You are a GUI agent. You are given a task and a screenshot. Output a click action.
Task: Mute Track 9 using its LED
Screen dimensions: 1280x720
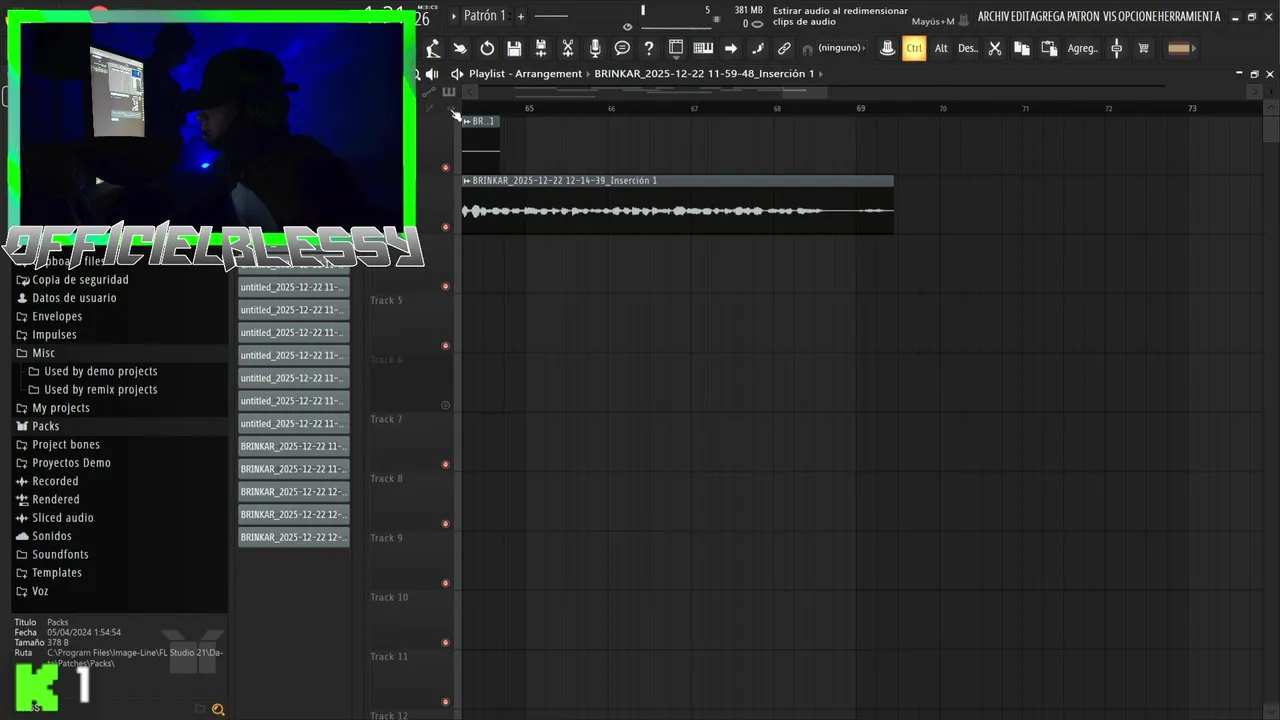point(446,583)
